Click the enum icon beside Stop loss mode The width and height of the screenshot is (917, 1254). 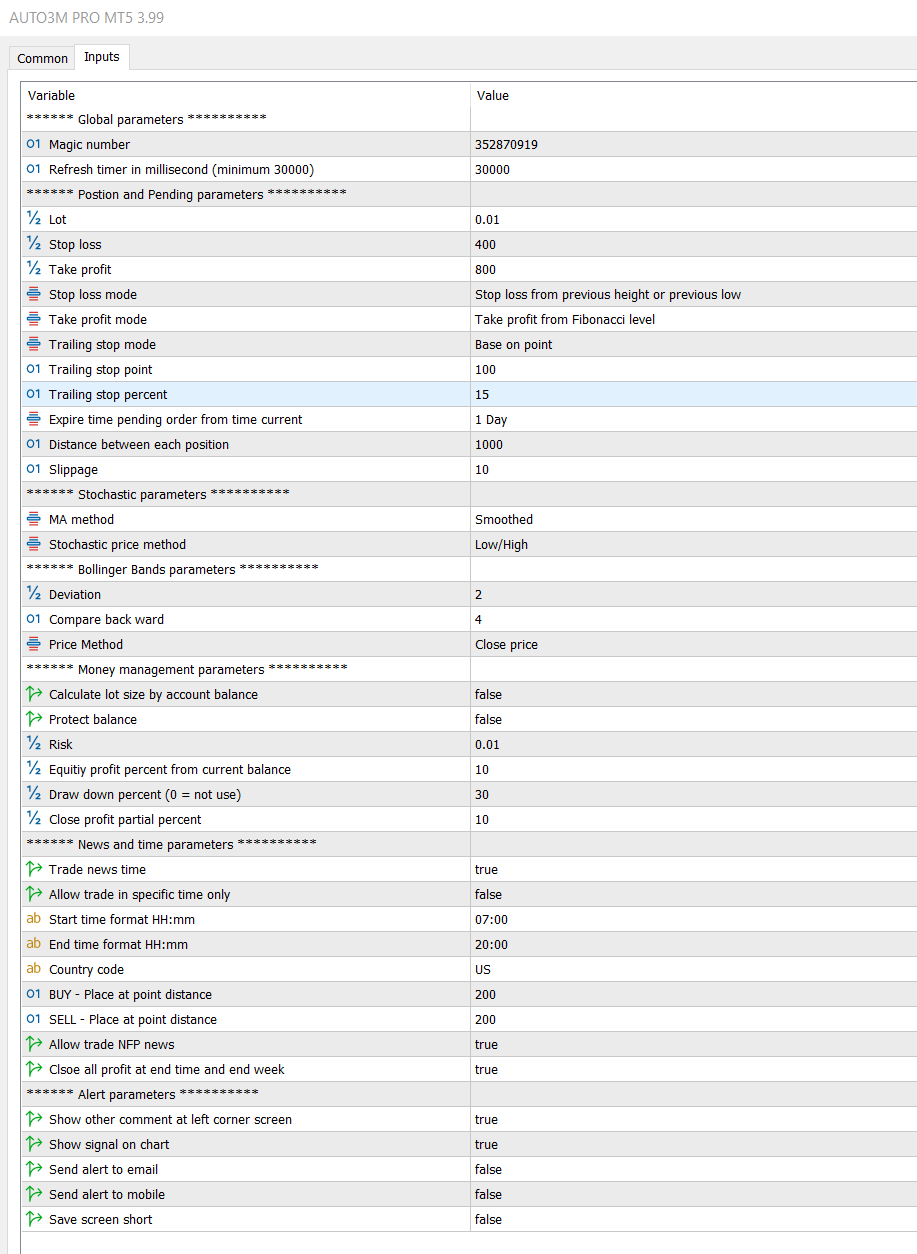[34, 294]
